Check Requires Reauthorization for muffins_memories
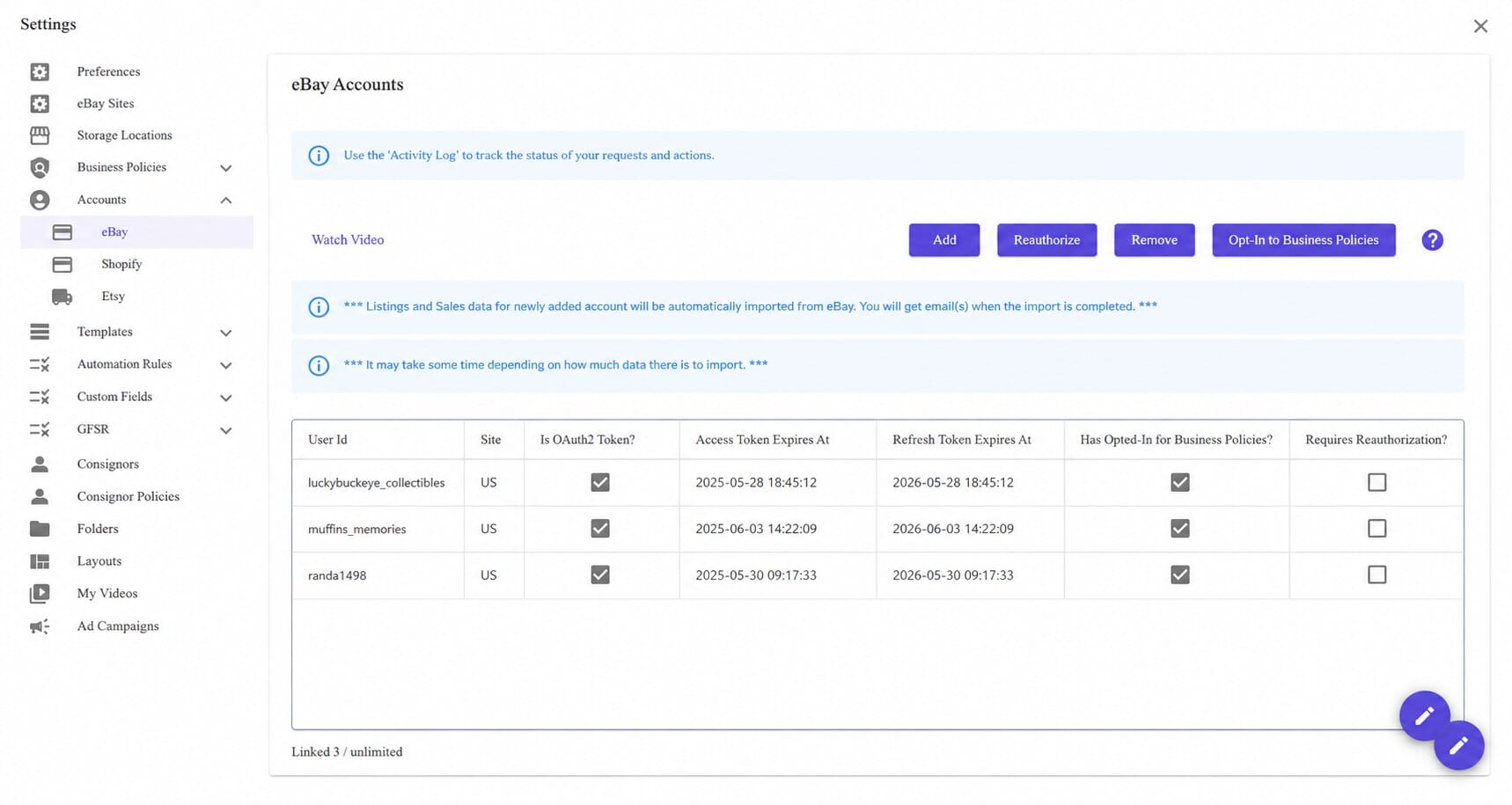Viewport: 1512px width, 805px height. tap(1377, 529)
